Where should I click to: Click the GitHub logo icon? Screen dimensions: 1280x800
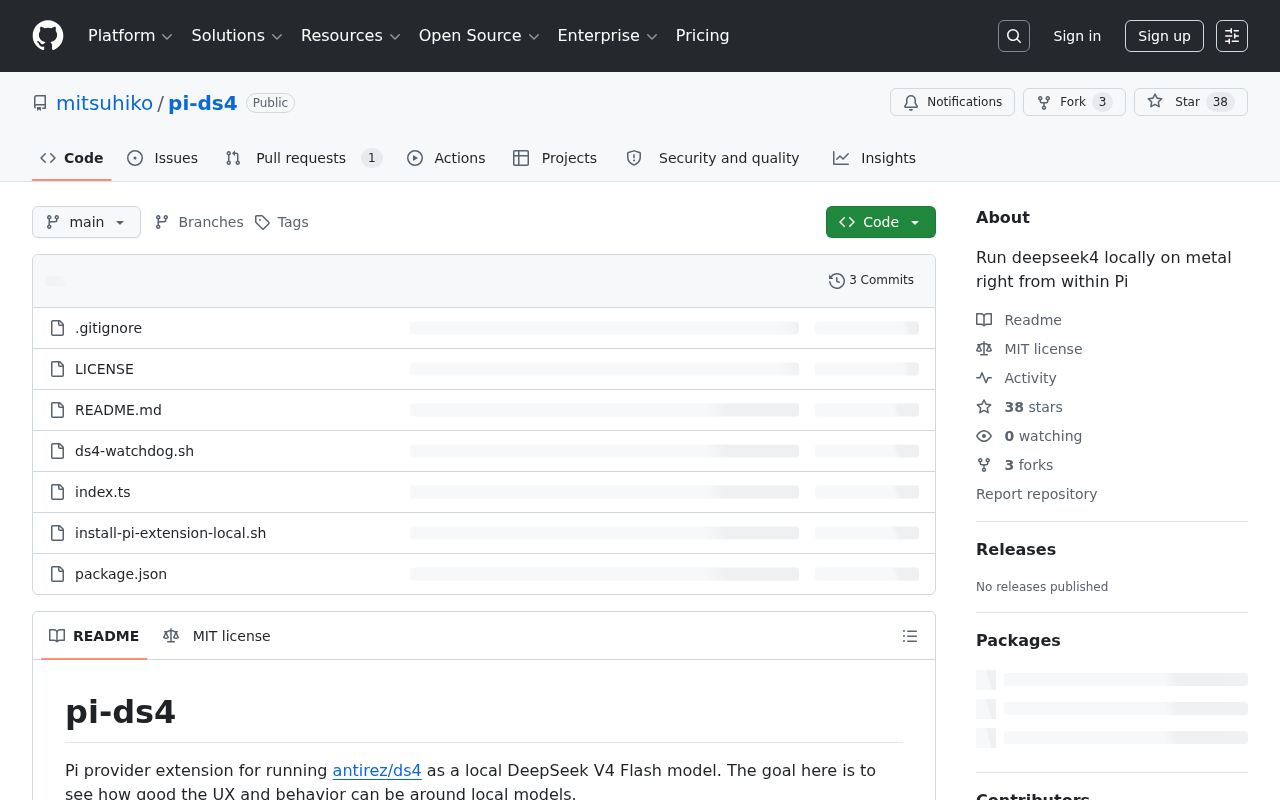click(x=48, y=36)
